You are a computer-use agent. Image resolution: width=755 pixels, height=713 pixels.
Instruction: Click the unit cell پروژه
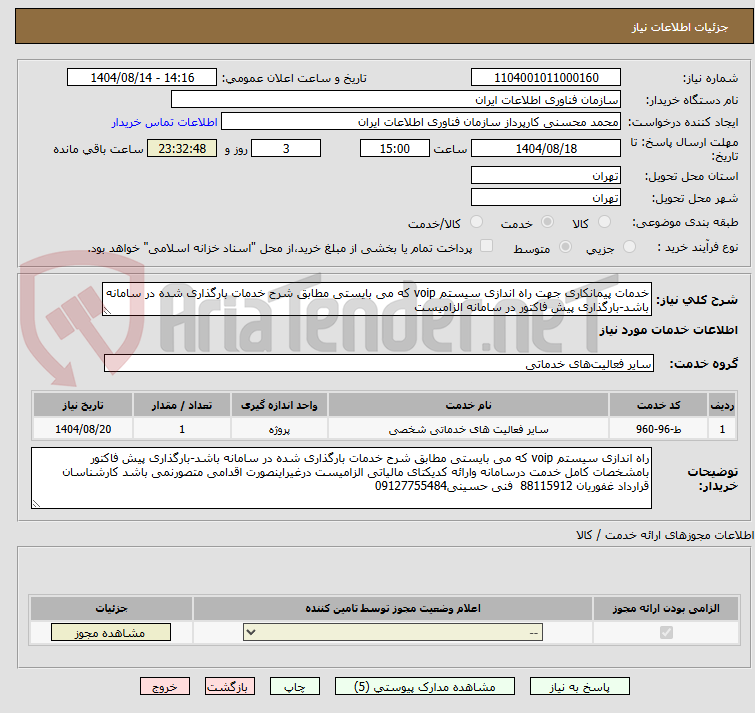[279, 429]
